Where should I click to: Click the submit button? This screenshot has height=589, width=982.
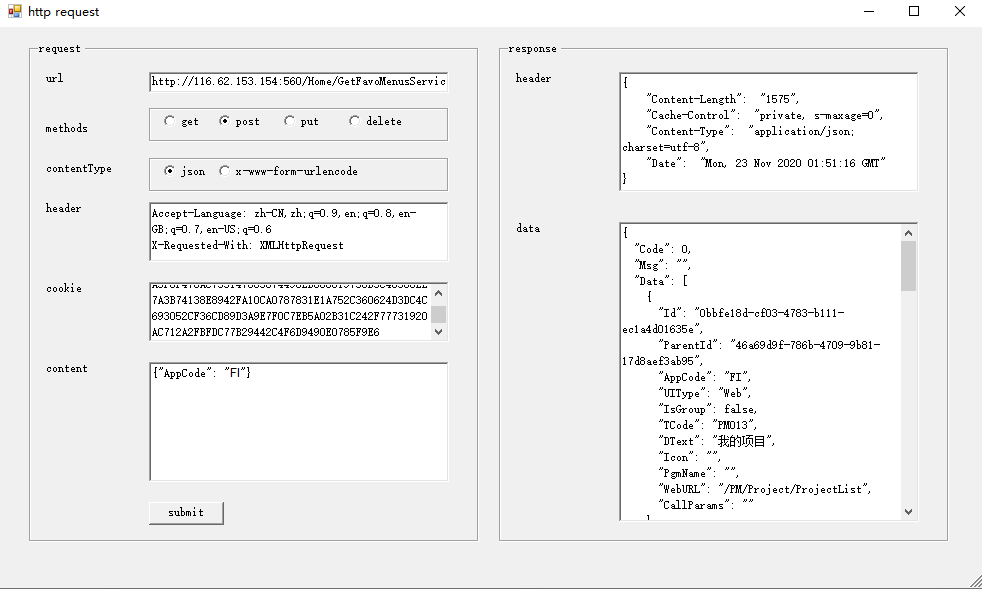click(x=186, y=512)
